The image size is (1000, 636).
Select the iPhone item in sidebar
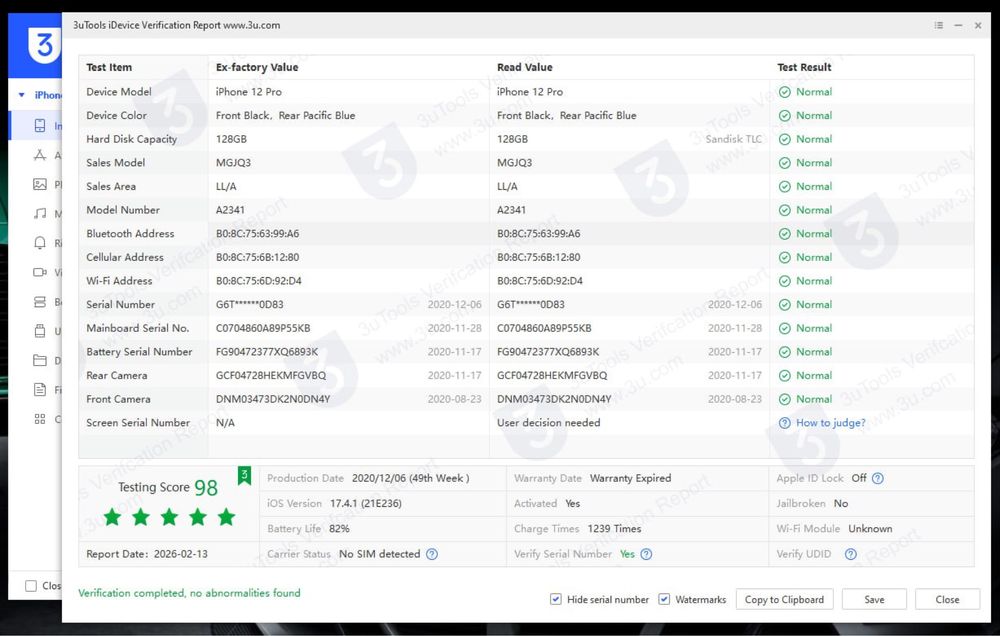48,95
